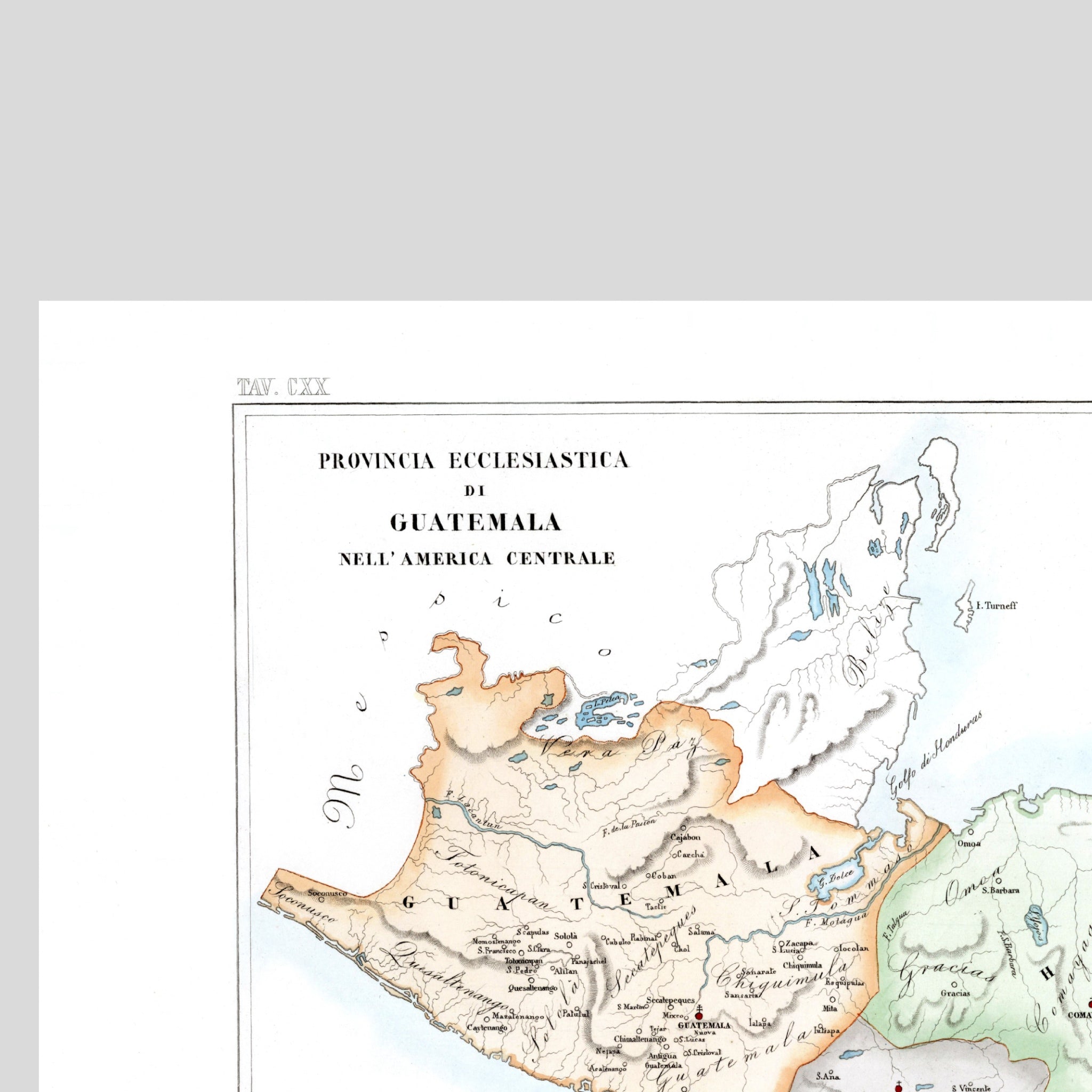
Task: Click the 'Cubulco' town label
Action: point(619,942)
